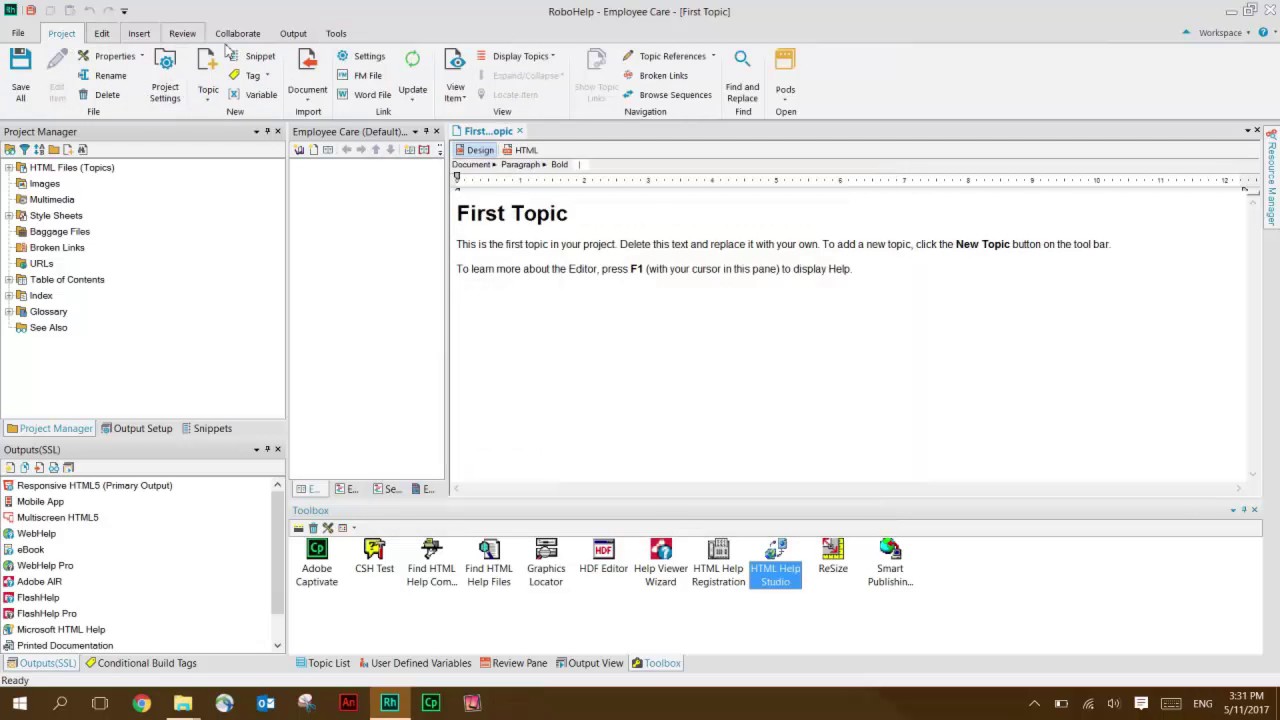This screenshot has width=1280, height=720.
Task: Close the First Topic editor tab
Action: tap(520, 131)
